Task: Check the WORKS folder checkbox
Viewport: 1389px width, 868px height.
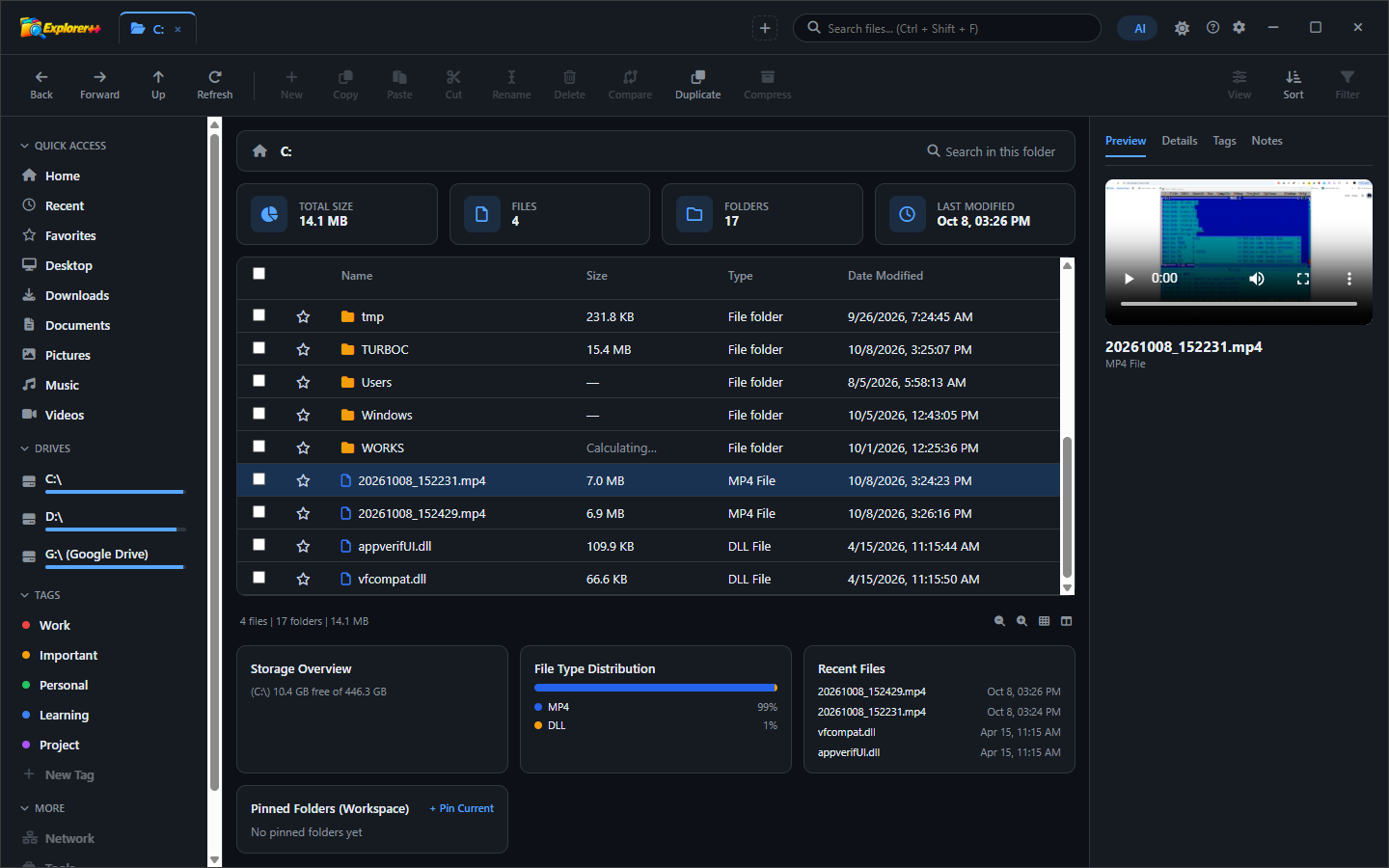Action: click(259, 447)
